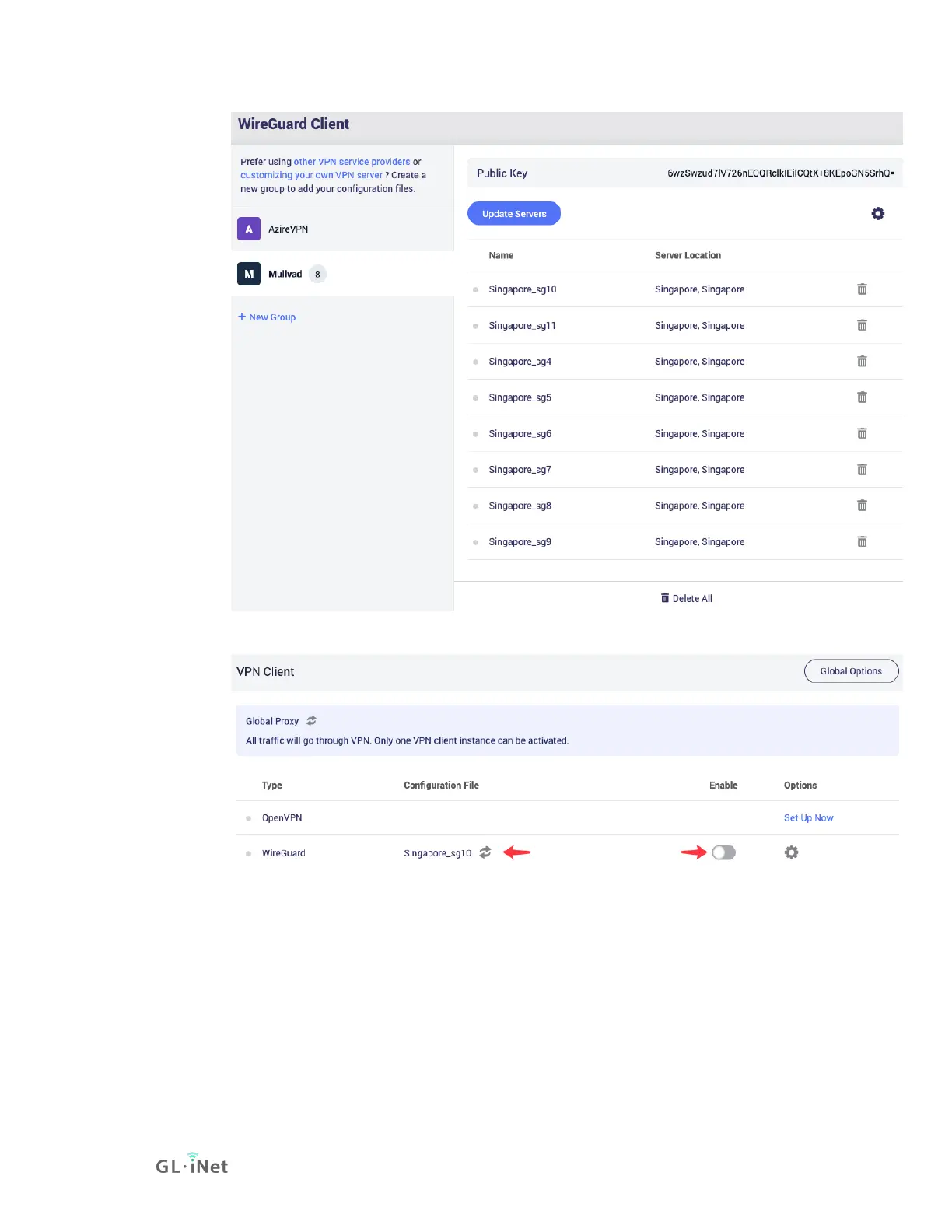This screenshot has width=952, height=1232.
Task: Delete the Singapore_sg11 server entry
Action: click(862, 325)
